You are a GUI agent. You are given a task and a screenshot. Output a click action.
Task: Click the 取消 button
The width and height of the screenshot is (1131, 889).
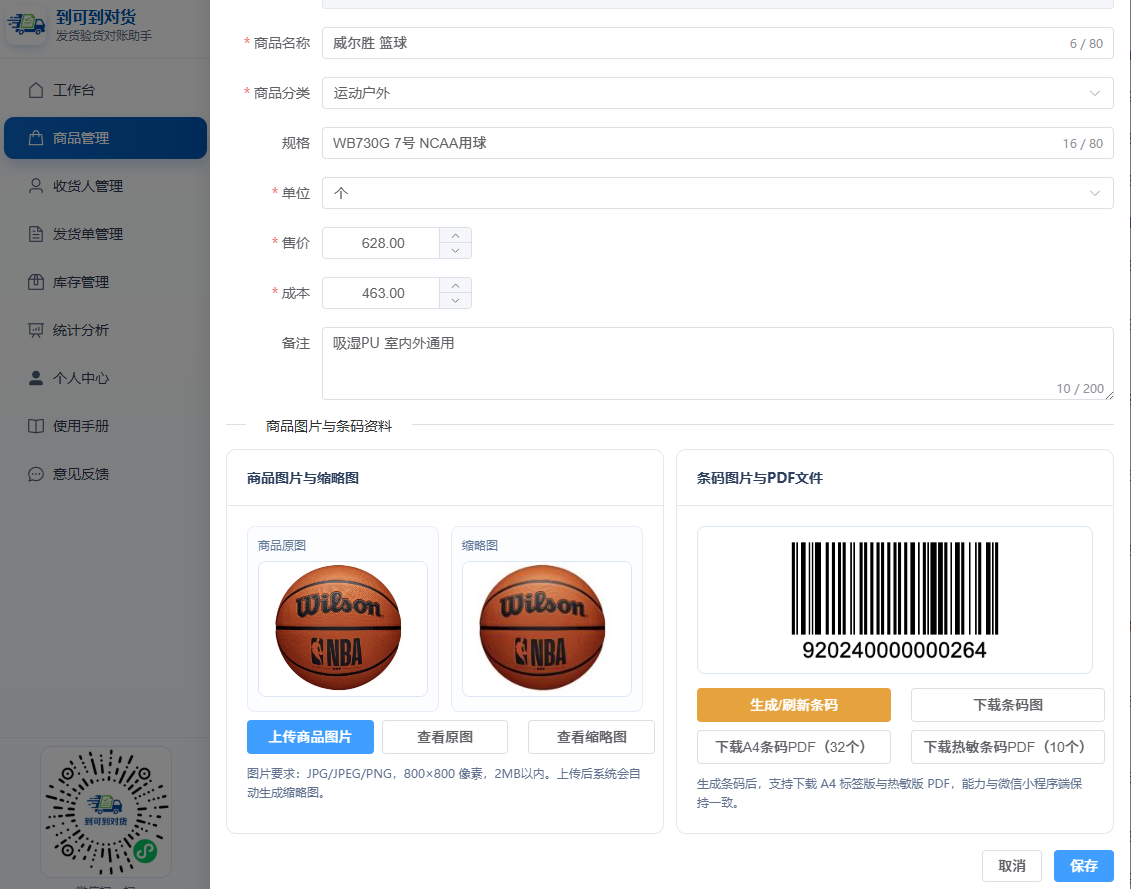[x=1011, y=866]
